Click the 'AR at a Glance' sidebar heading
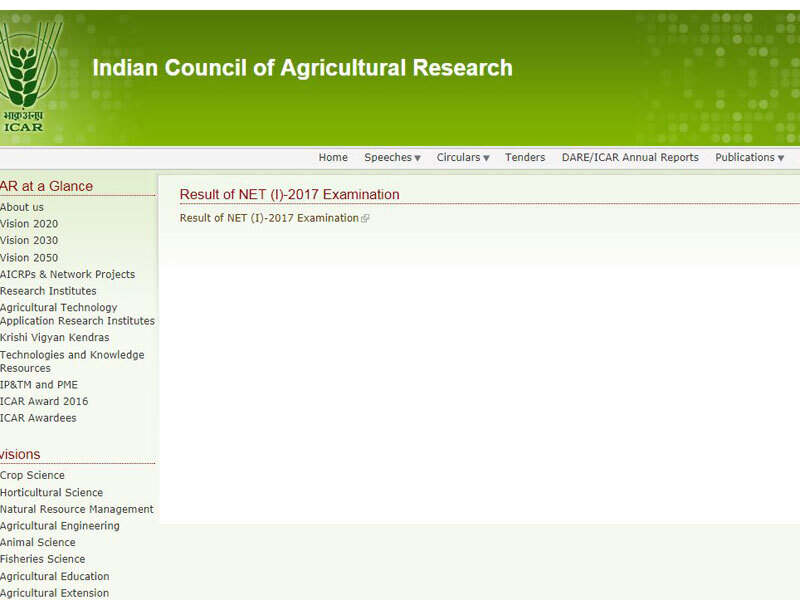 (46, 186)
